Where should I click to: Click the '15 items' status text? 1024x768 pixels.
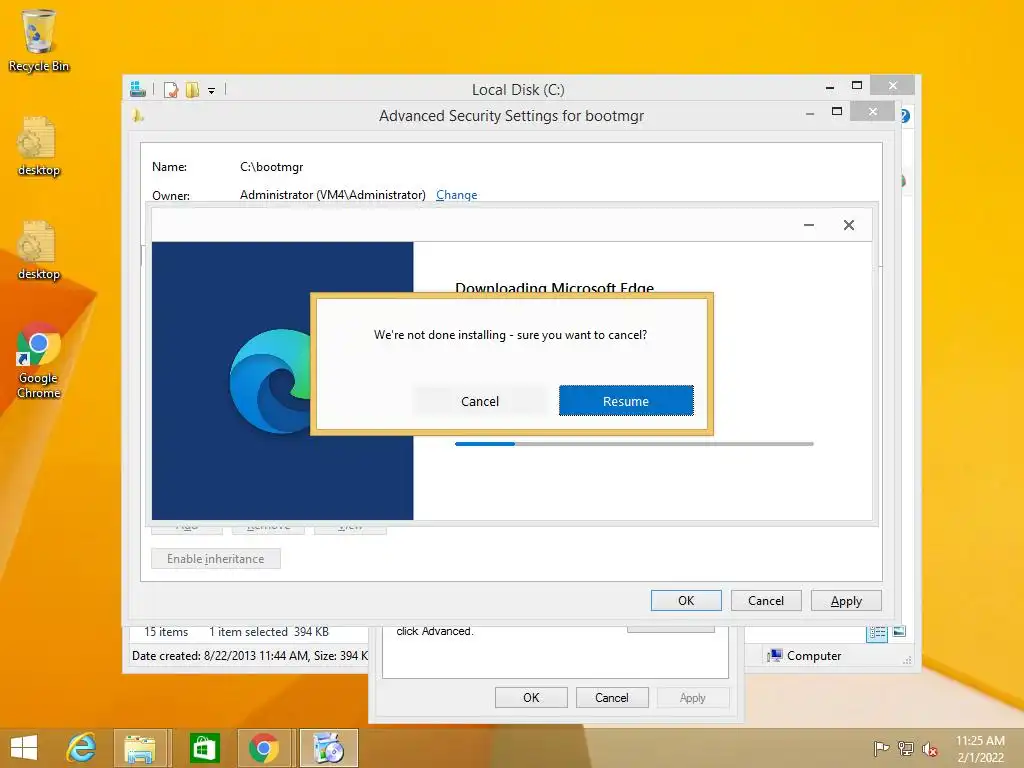[166, 632]
